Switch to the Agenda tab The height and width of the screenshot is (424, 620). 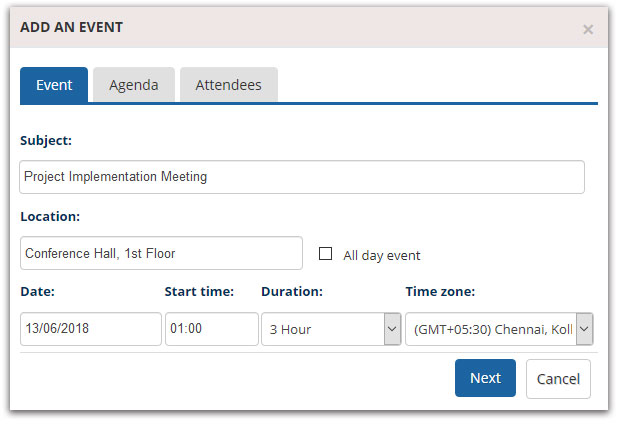[x=134, y=85]
